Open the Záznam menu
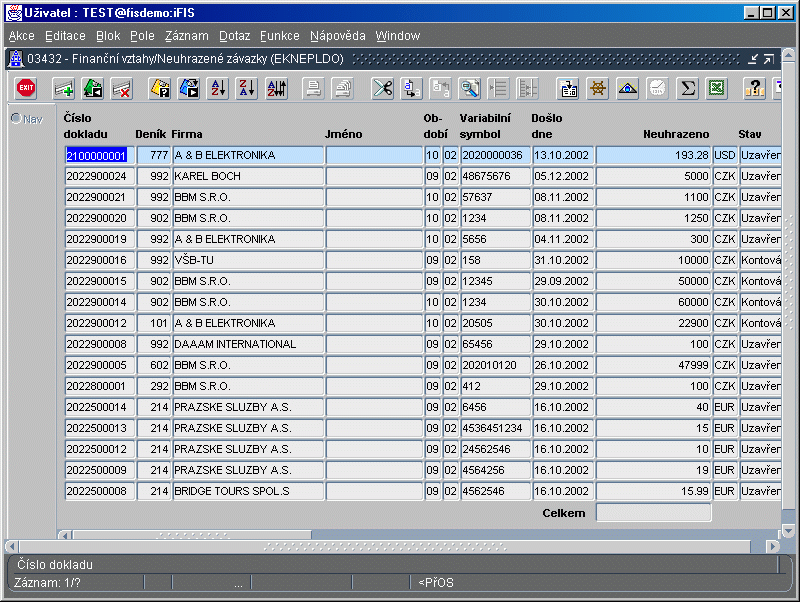Screen dimensions: 800x602 pyautogui.click(x=186, y=36)
